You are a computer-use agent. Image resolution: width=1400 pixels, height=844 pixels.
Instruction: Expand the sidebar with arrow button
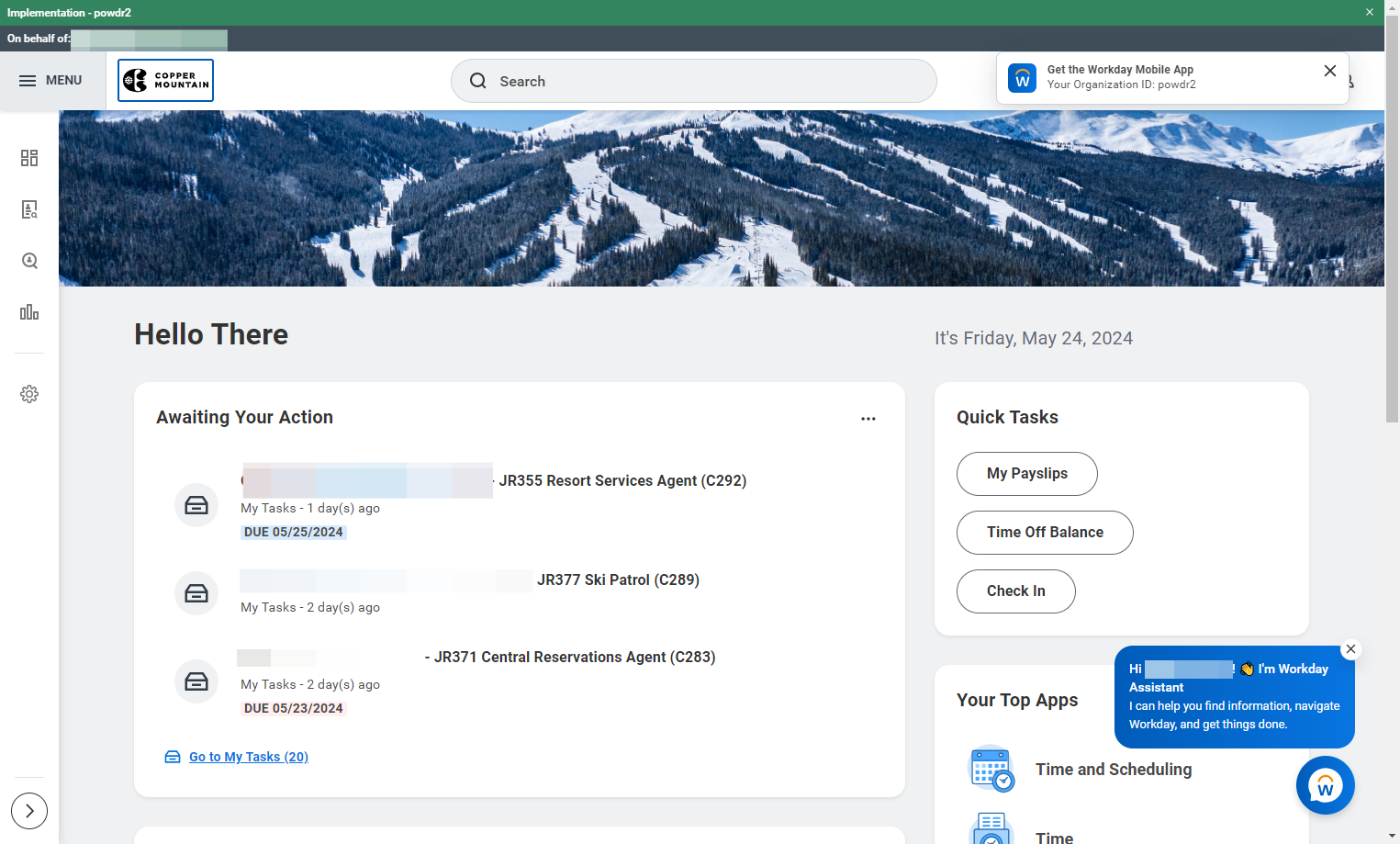29,811
